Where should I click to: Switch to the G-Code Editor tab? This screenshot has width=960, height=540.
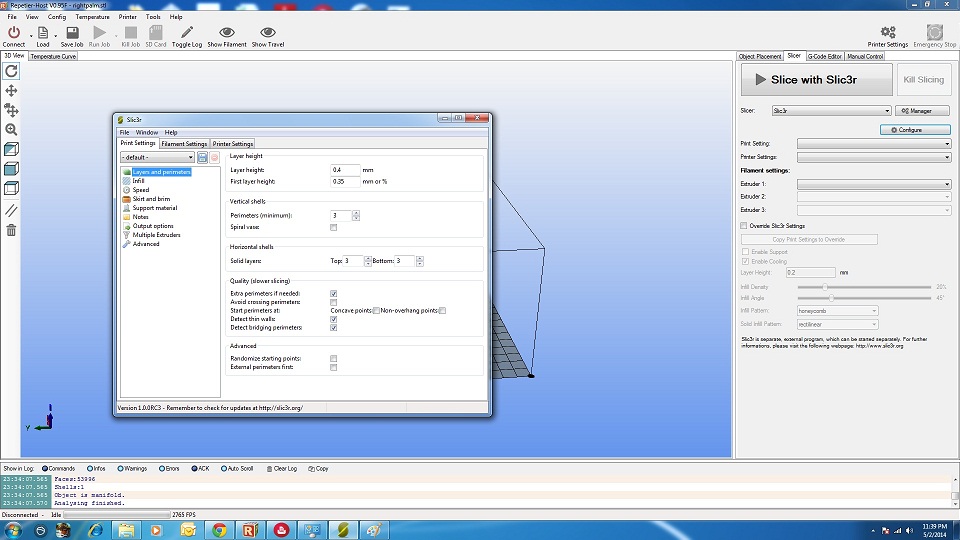825,56
